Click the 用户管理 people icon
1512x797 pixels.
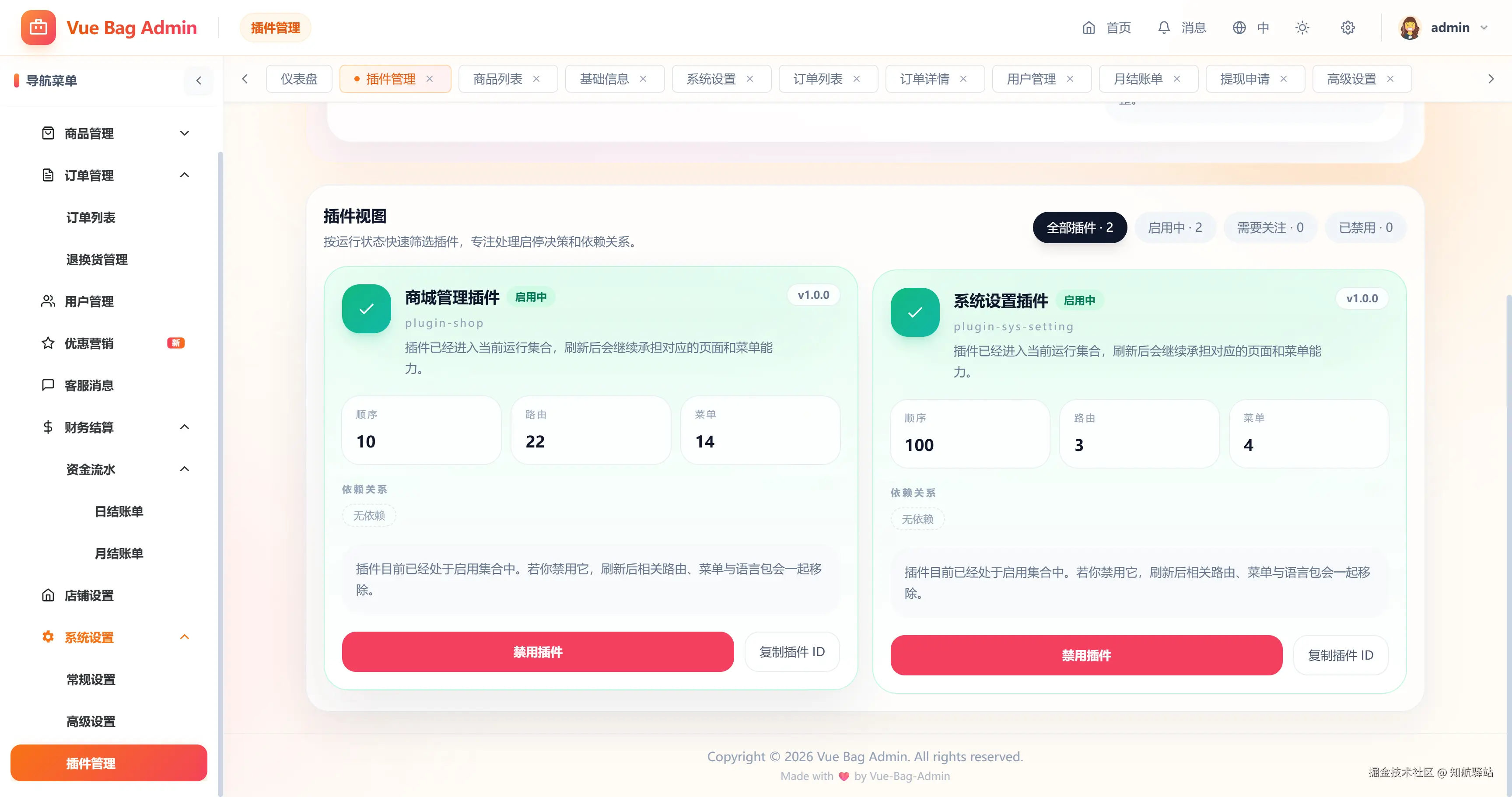(48, 301)
